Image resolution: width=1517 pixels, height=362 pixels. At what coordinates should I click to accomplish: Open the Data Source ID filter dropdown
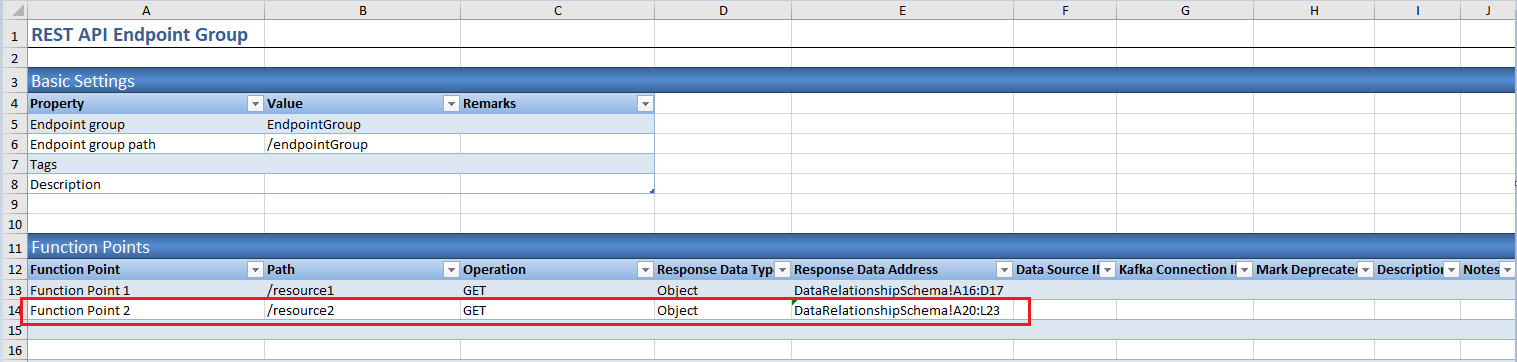[x=1107, y=270]
